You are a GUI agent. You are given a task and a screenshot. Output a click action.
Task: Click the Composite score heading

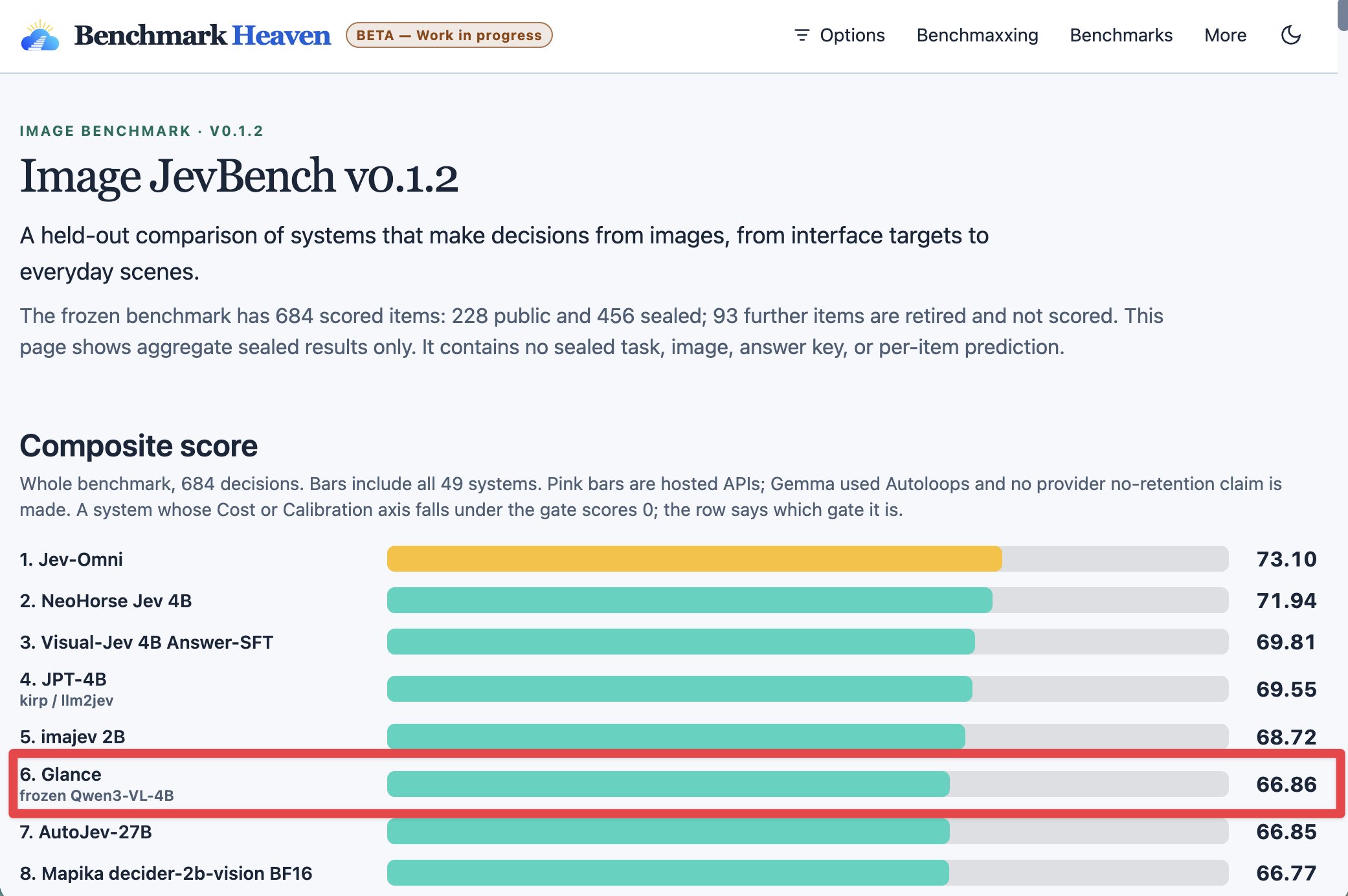[x=139, y=446]
